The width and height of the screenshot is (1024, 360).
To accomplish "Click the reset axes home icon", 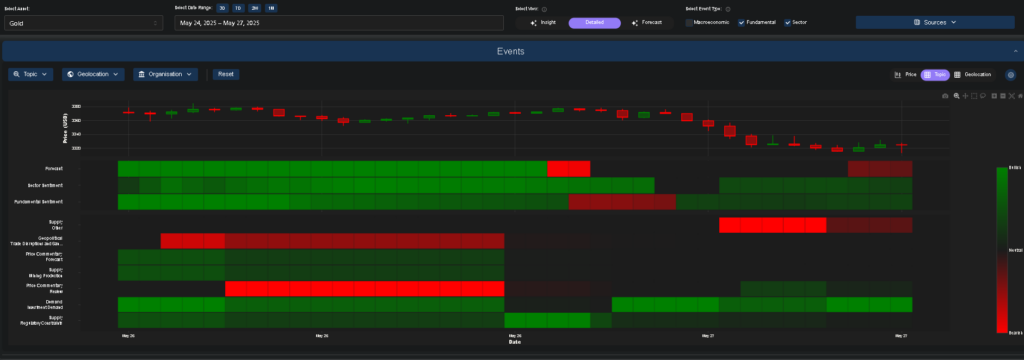I will [x=1020, y=96].
